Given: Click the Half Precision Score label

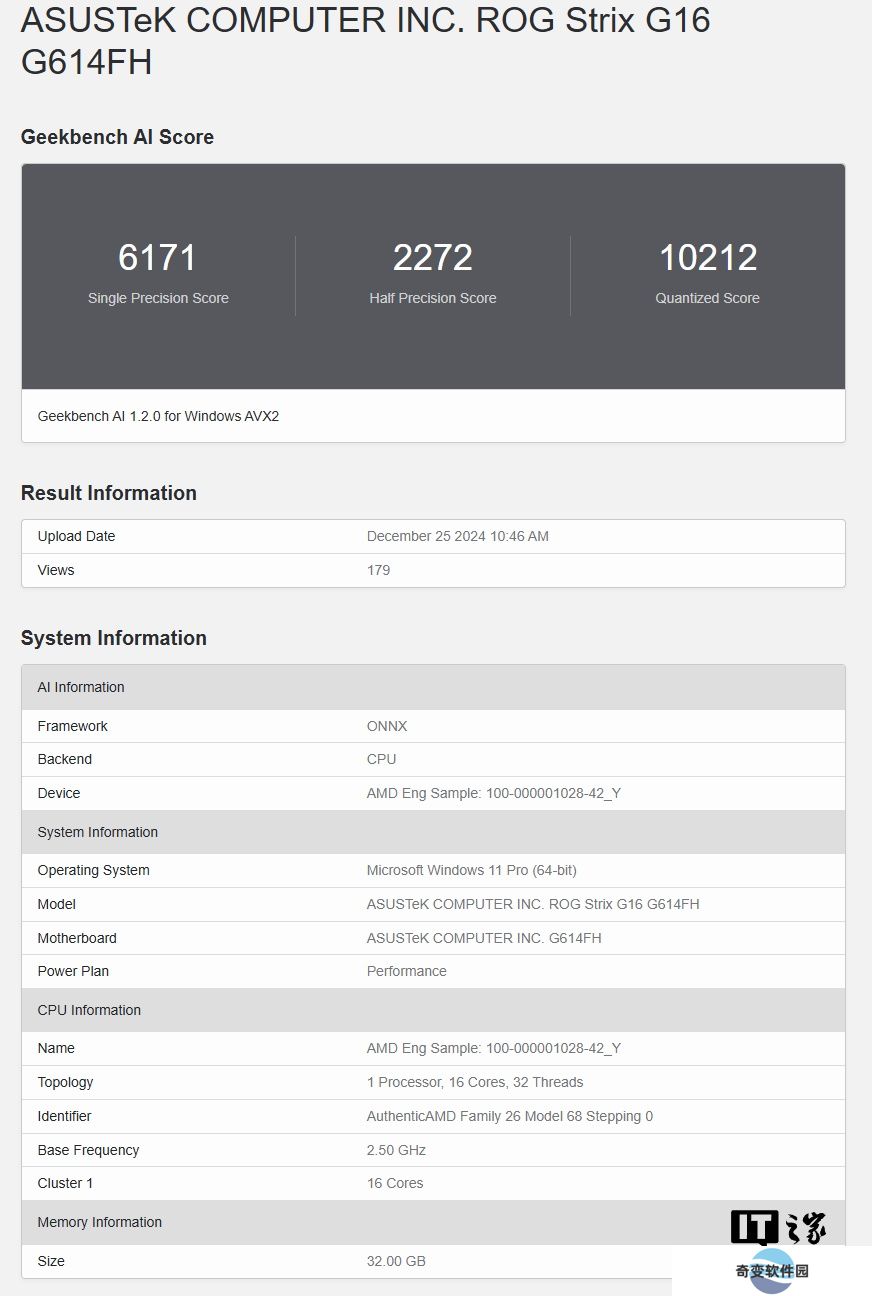Looking at the screenshot, I should coord(433,298).
